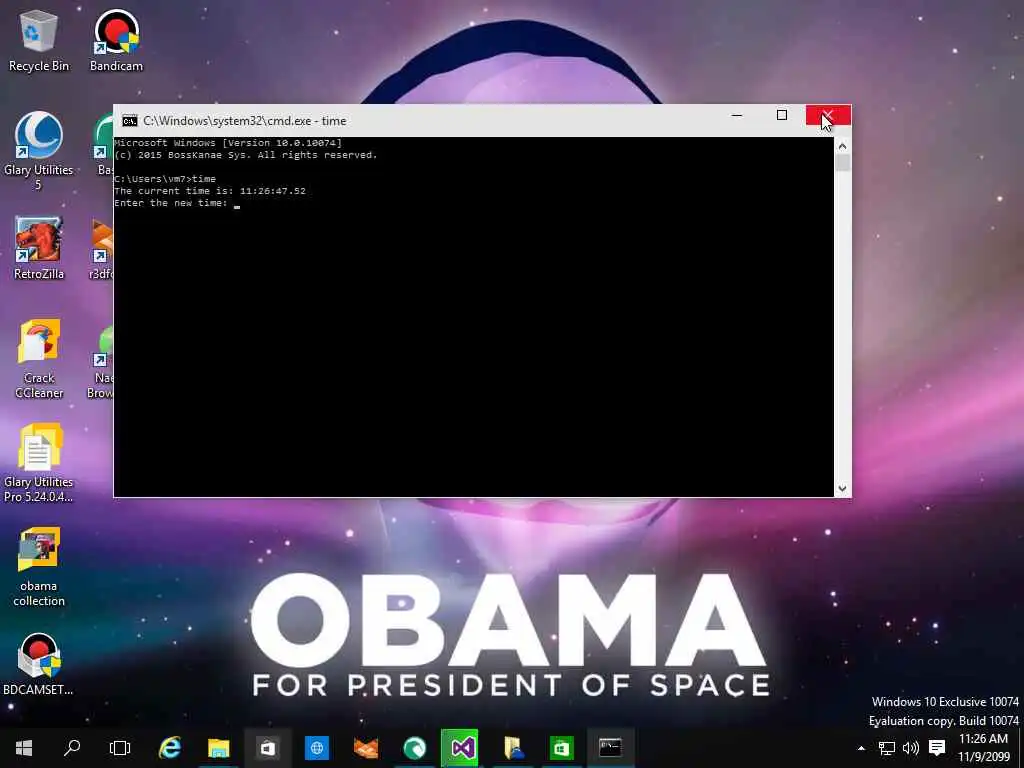This screenshot has height=768, width=1024.
Task: Open the green store taskbar icon
Action: (562, 748)
